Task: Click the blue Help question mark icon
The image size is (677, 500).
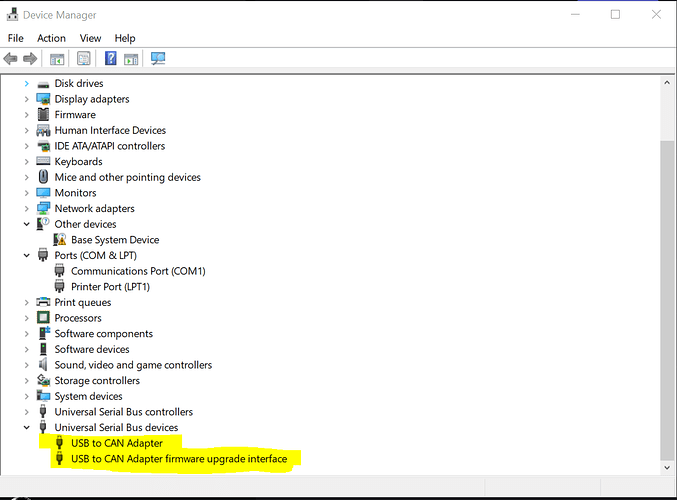Action: click(111, 58)
